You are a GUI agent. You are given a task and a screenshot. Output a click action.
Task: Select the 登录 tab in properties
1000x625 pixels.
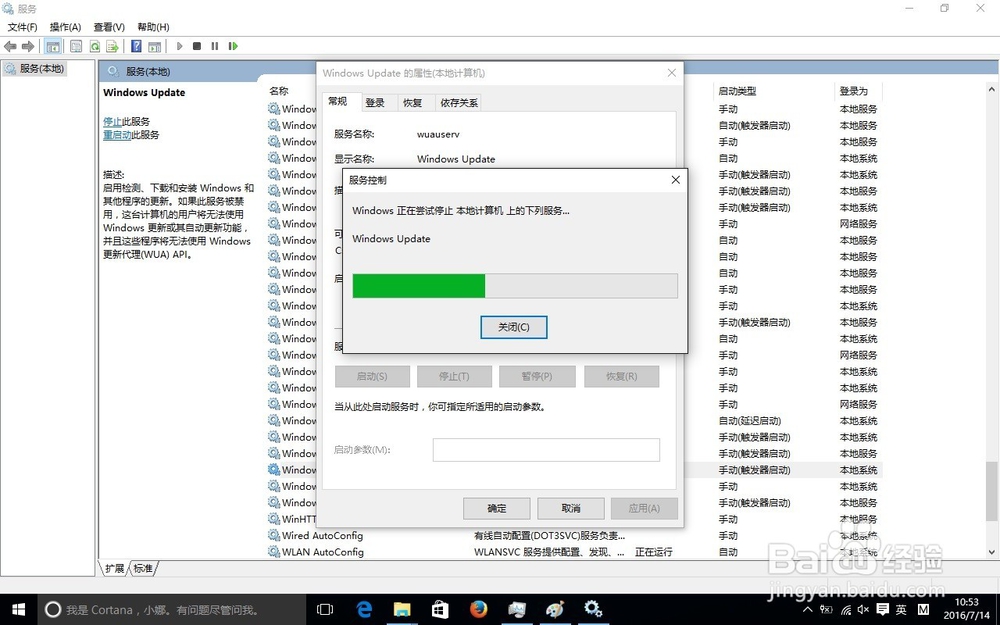[377, 102]
